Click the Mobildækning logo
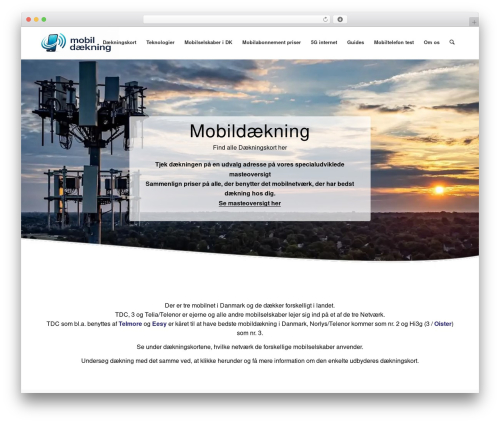 tap(76, 43)
